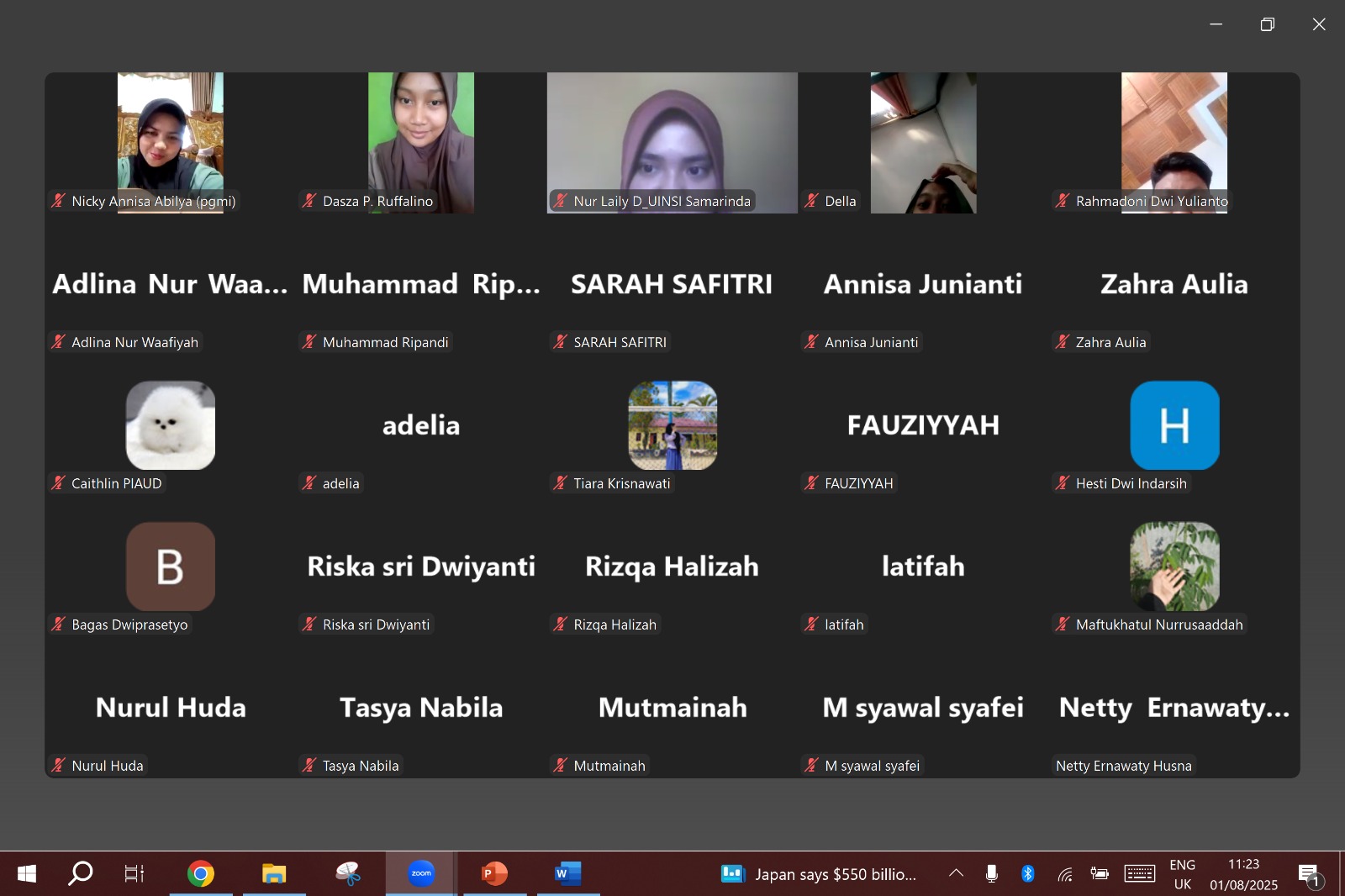Click muted mic icon beside adelia label
The image size is (1345, 896).
click(x=310, y=482)
